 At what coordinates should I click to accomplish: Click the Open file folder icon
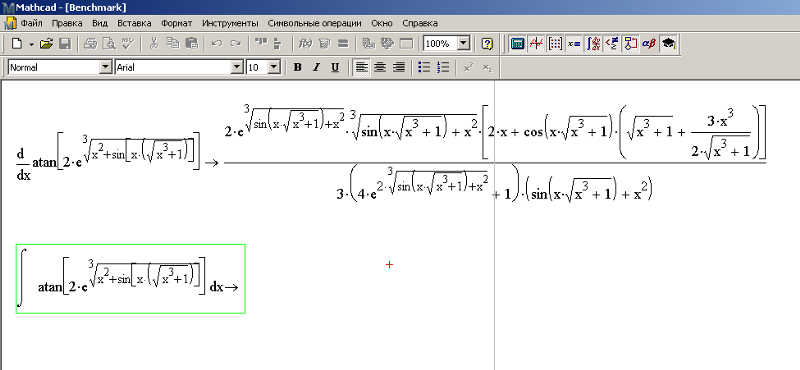[46, 44]
